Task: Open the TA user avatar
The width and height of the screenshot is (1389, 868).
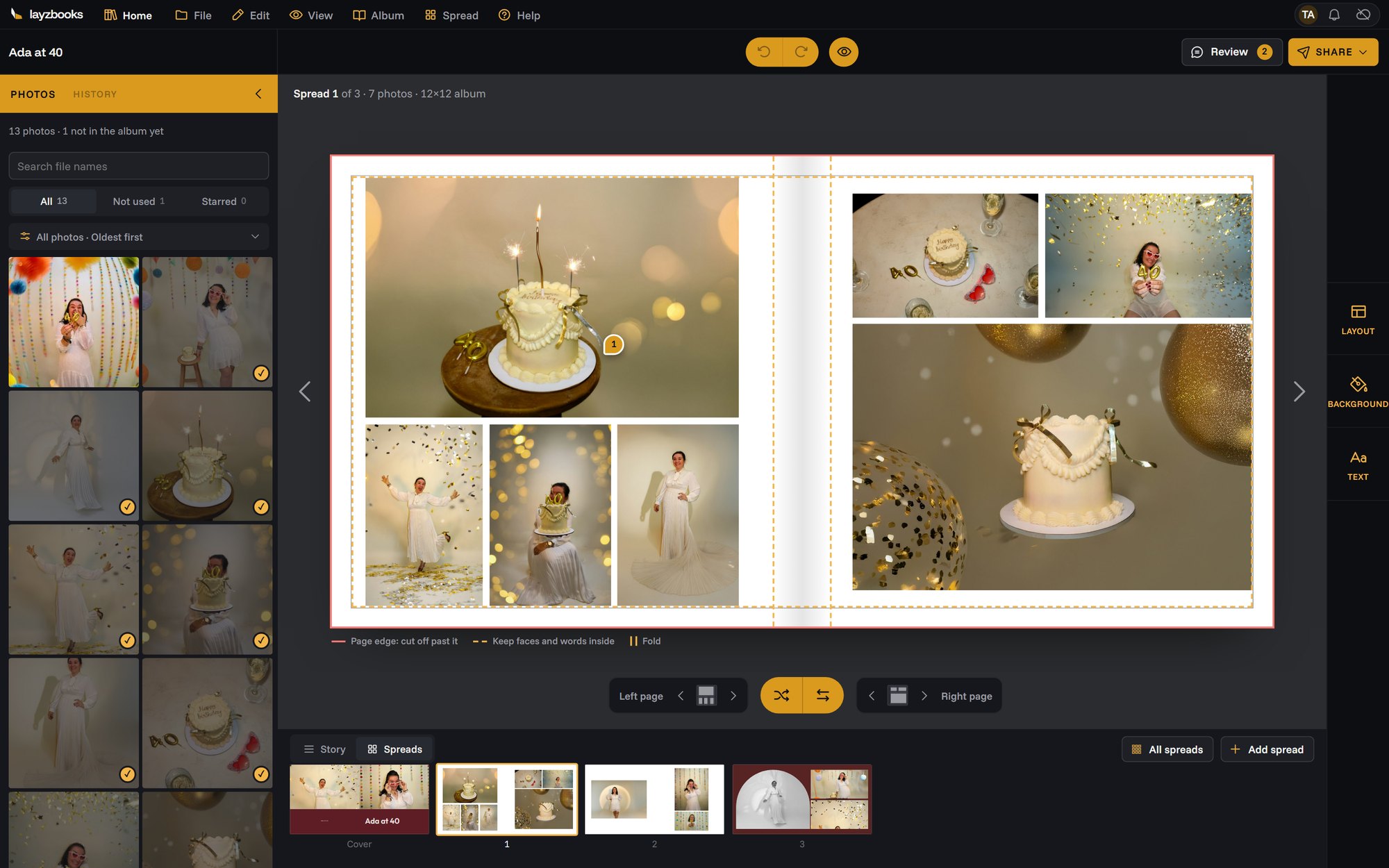Action: (x=1308, y=15)
